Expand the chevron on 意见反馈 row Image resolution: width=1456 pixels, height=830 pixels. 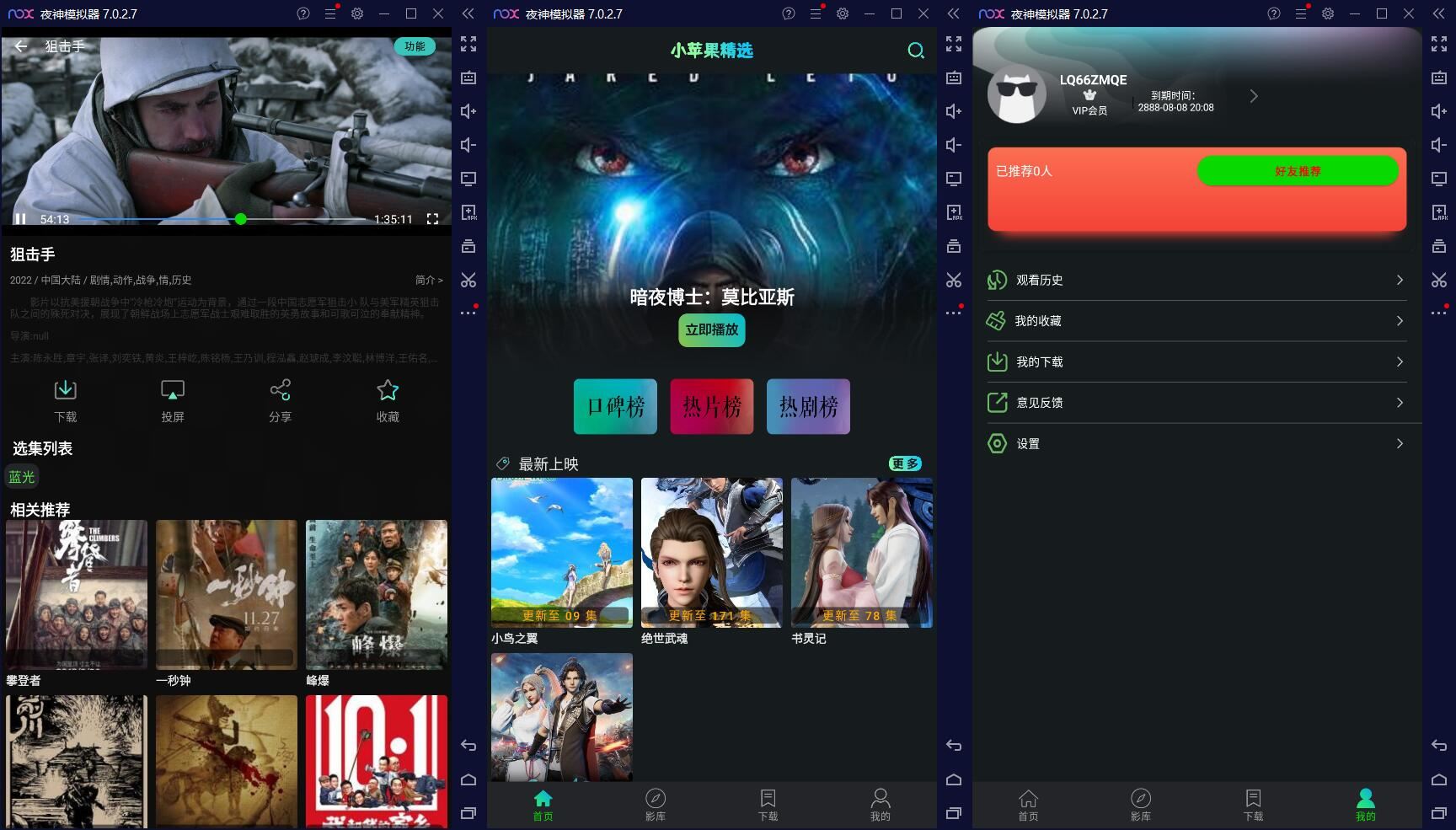coord(1400,403)
